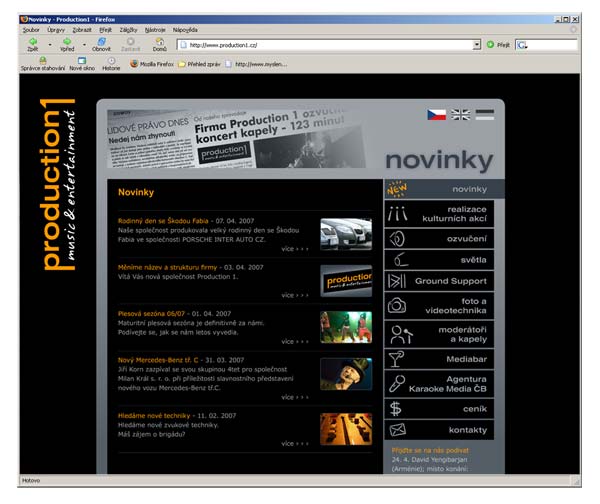This screenshot has width=600, height=504.
Task: Go forward with the Vpřed arrow
Action: point(67,44)
